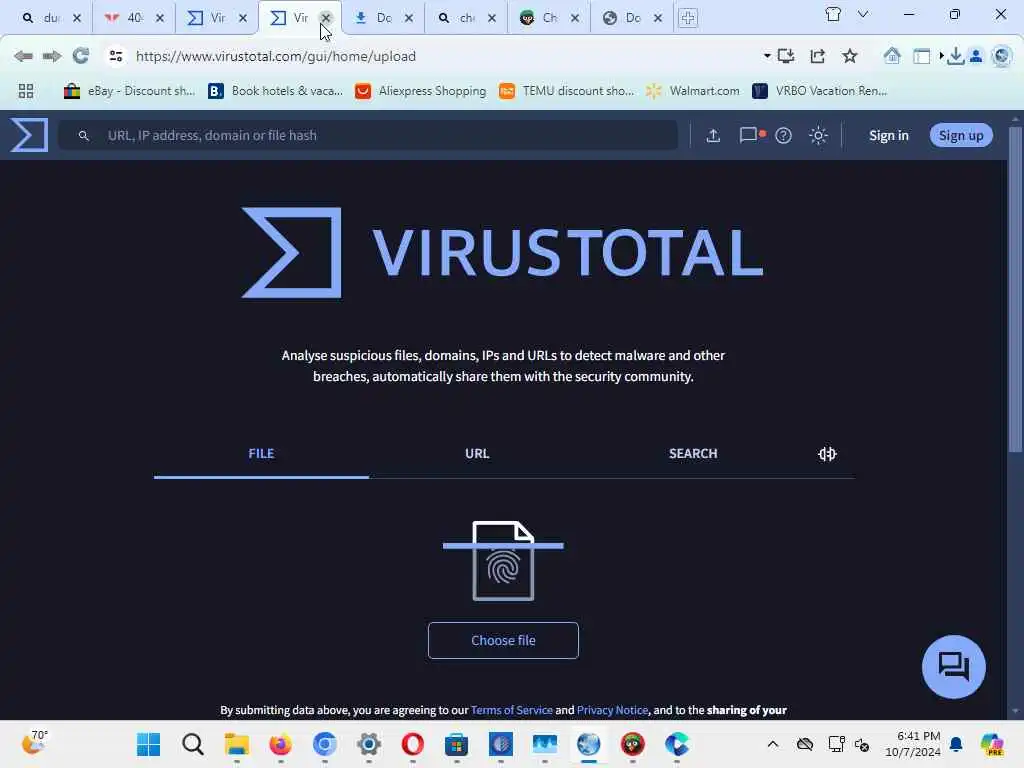Viewport: 1024px width, 768px height.
Task: Open the live chat bubble button
Action: pos(953,667)
